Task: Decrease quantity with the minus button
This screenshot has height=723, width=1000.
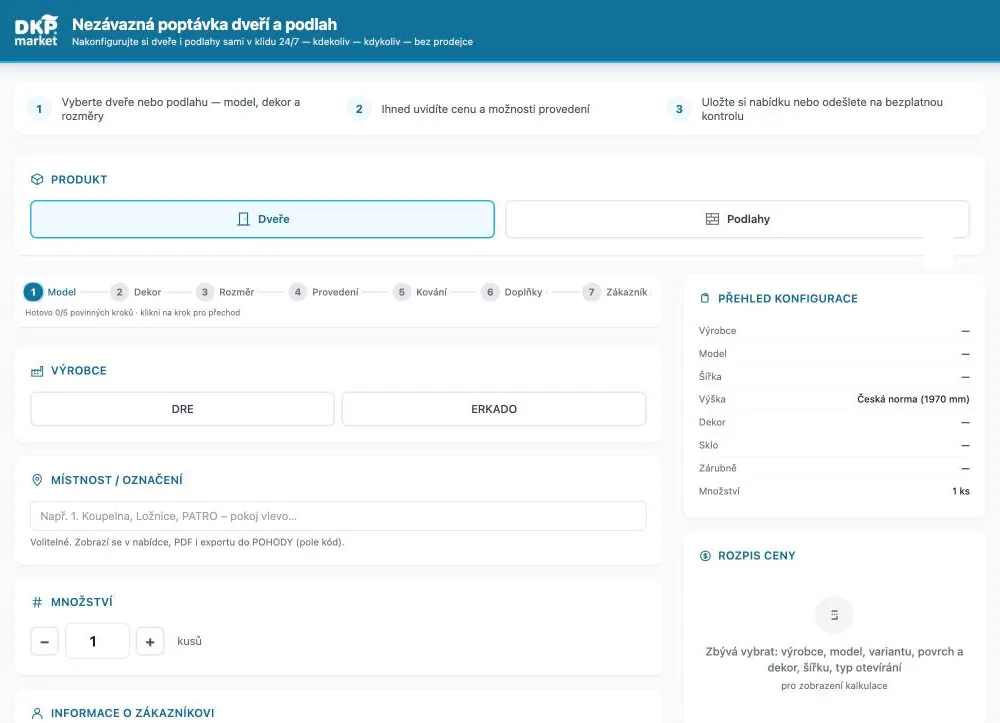Action: 45,641
